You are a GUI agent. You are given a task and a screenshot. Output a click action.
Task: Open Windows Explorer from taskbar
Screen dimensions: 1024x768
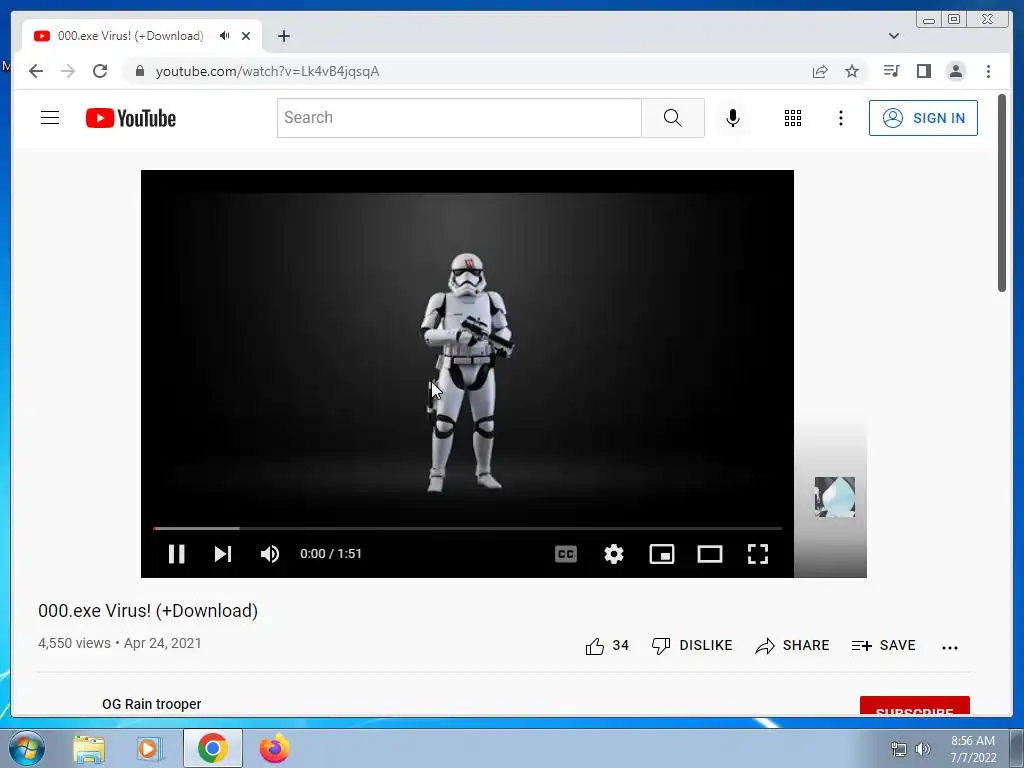(x=89, y=749)
